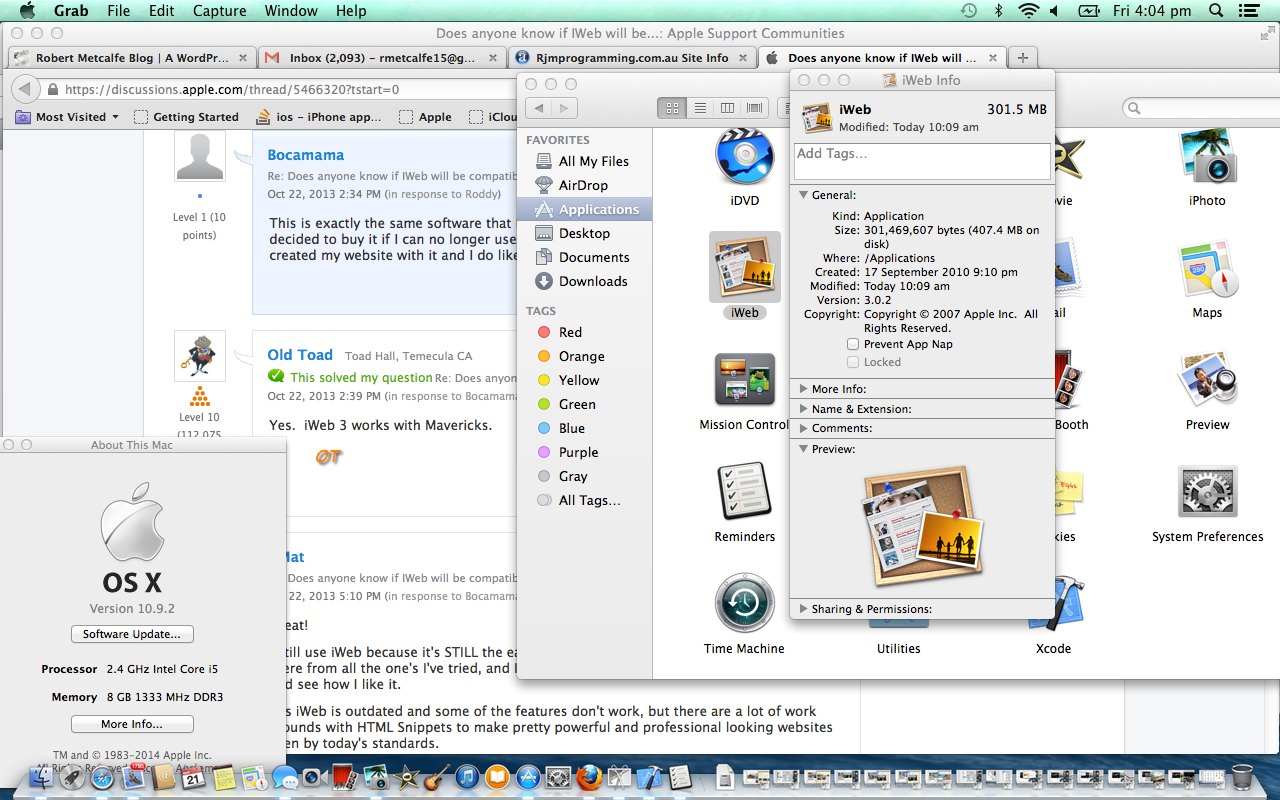
Task: Click the browser address bar
Action: [280, 89]
